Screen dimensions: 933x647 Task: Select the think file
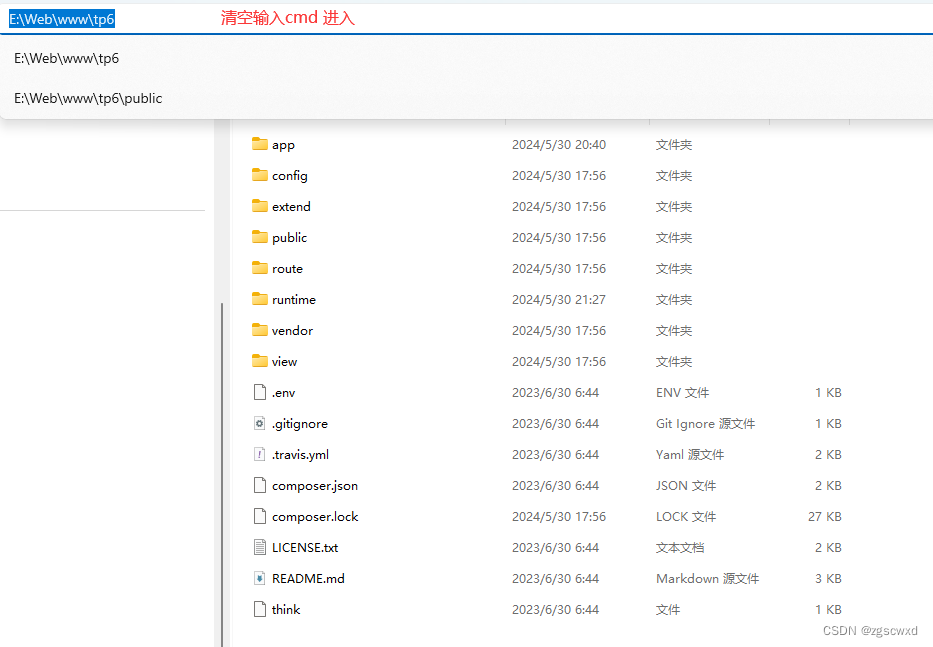coord(285,609)
